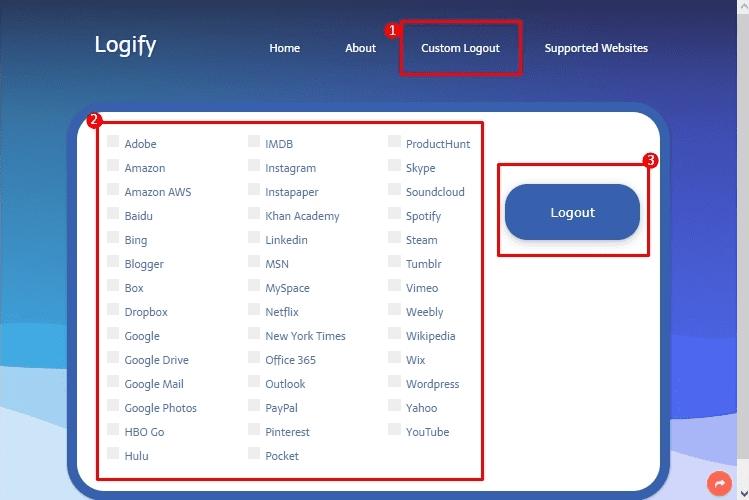
Task: Check the Weebly checkbox
Action: [395, 309]
